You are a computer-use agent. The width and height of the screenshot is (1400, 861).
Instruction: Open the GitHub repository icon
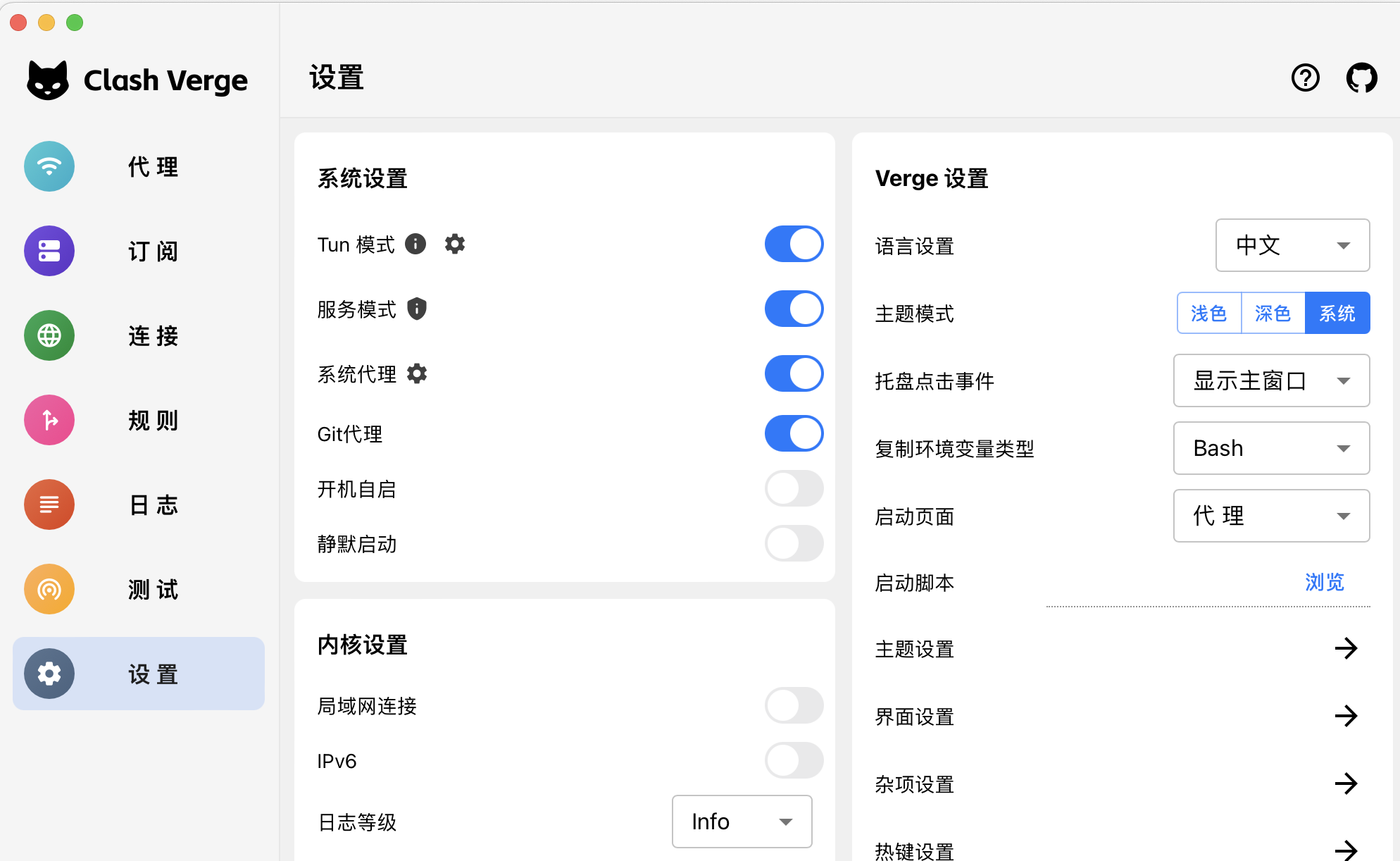pos(1361,78)
